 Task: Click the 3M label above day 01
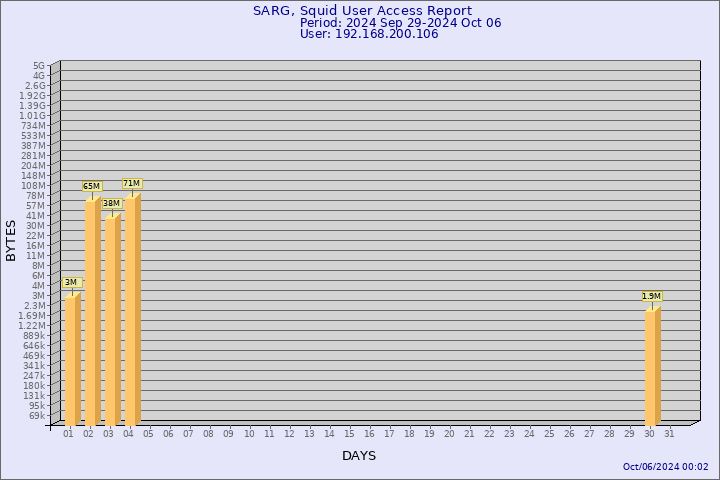click(71, 282)
